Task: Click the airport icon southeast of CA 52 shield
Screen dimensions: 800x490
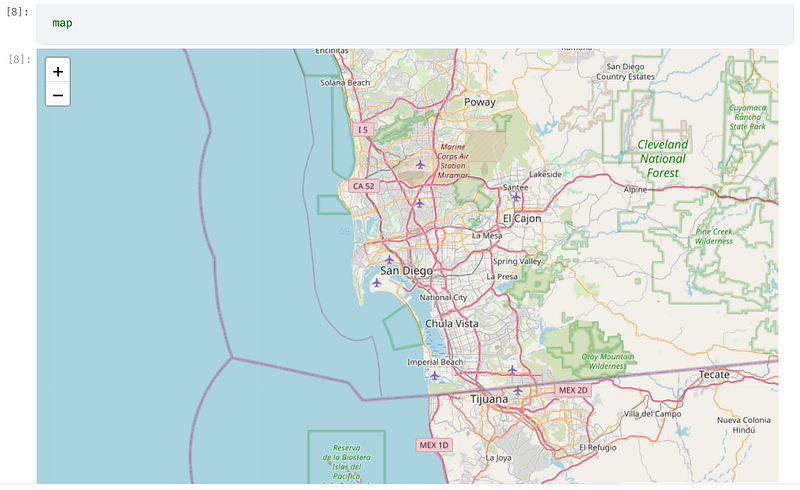Action: click(x=419, y=203)
